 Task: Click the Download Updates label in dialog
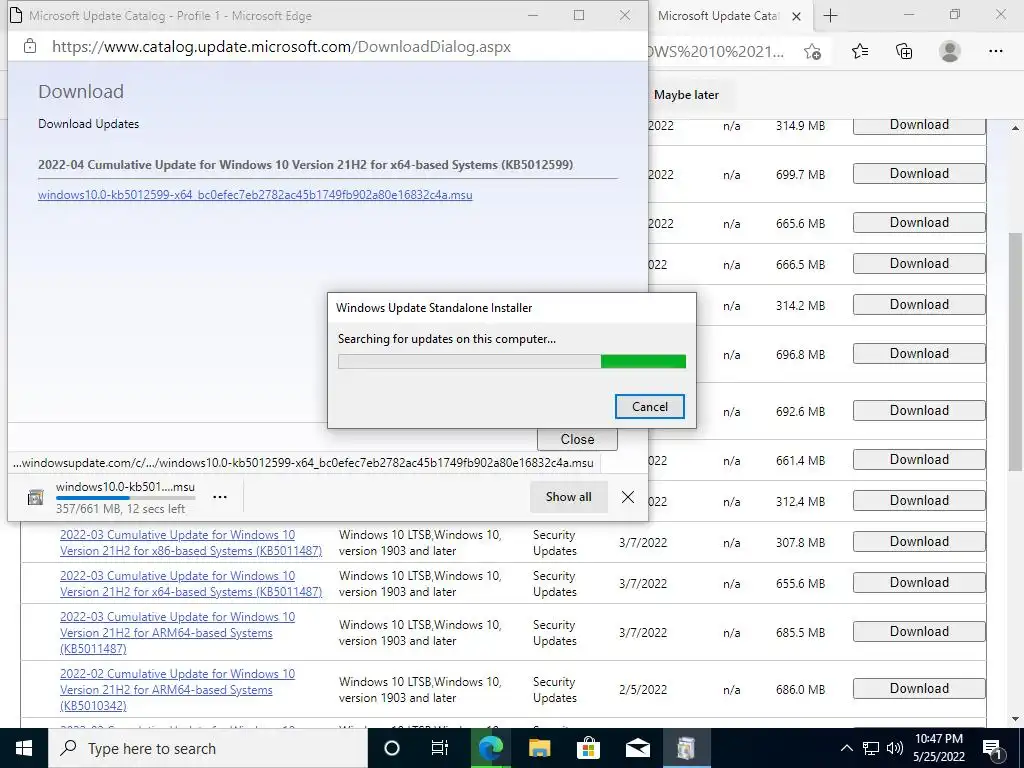tap(88, 124)
